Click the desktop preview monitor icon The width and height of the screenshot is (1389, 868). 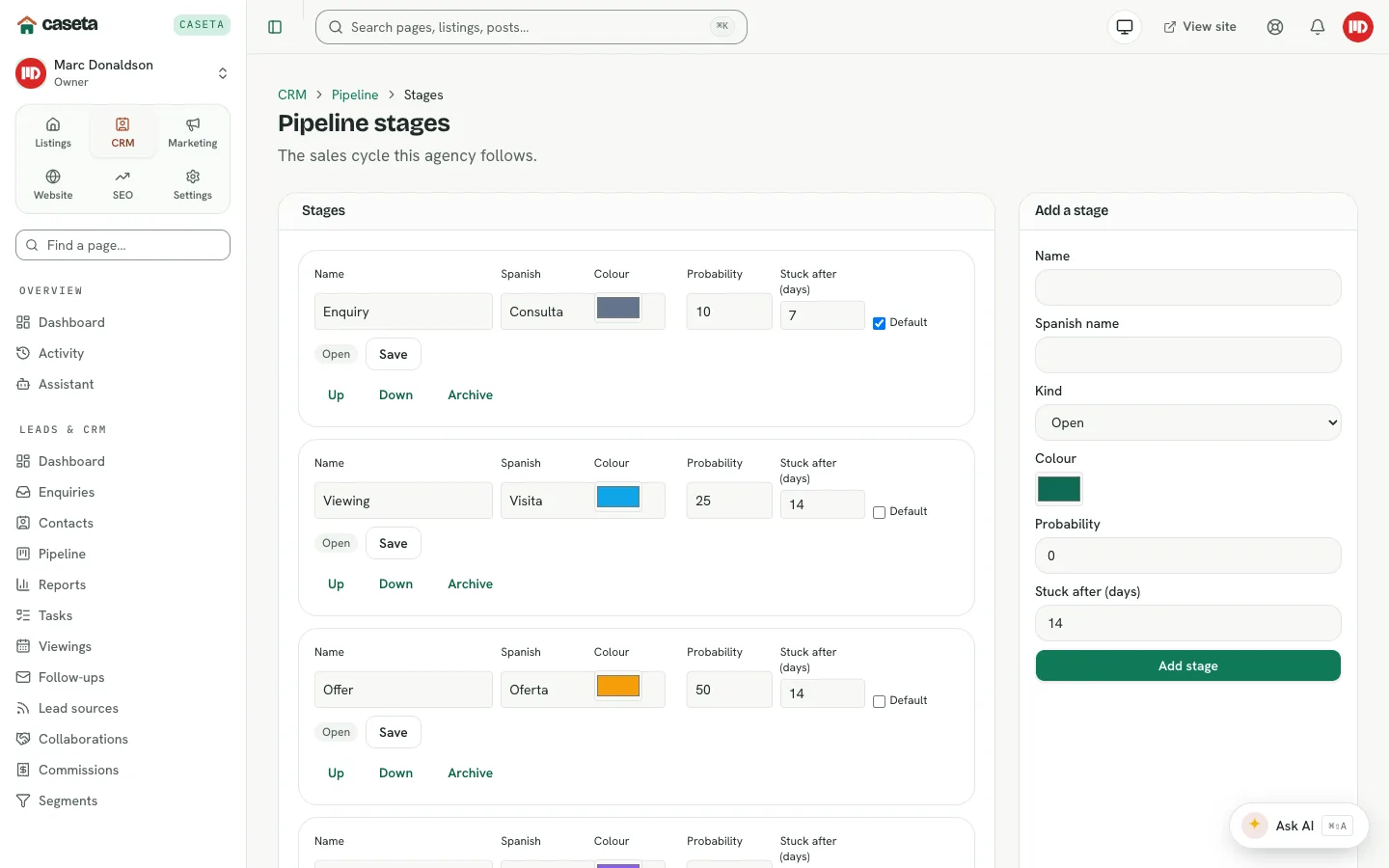(x=1125, y=27)
